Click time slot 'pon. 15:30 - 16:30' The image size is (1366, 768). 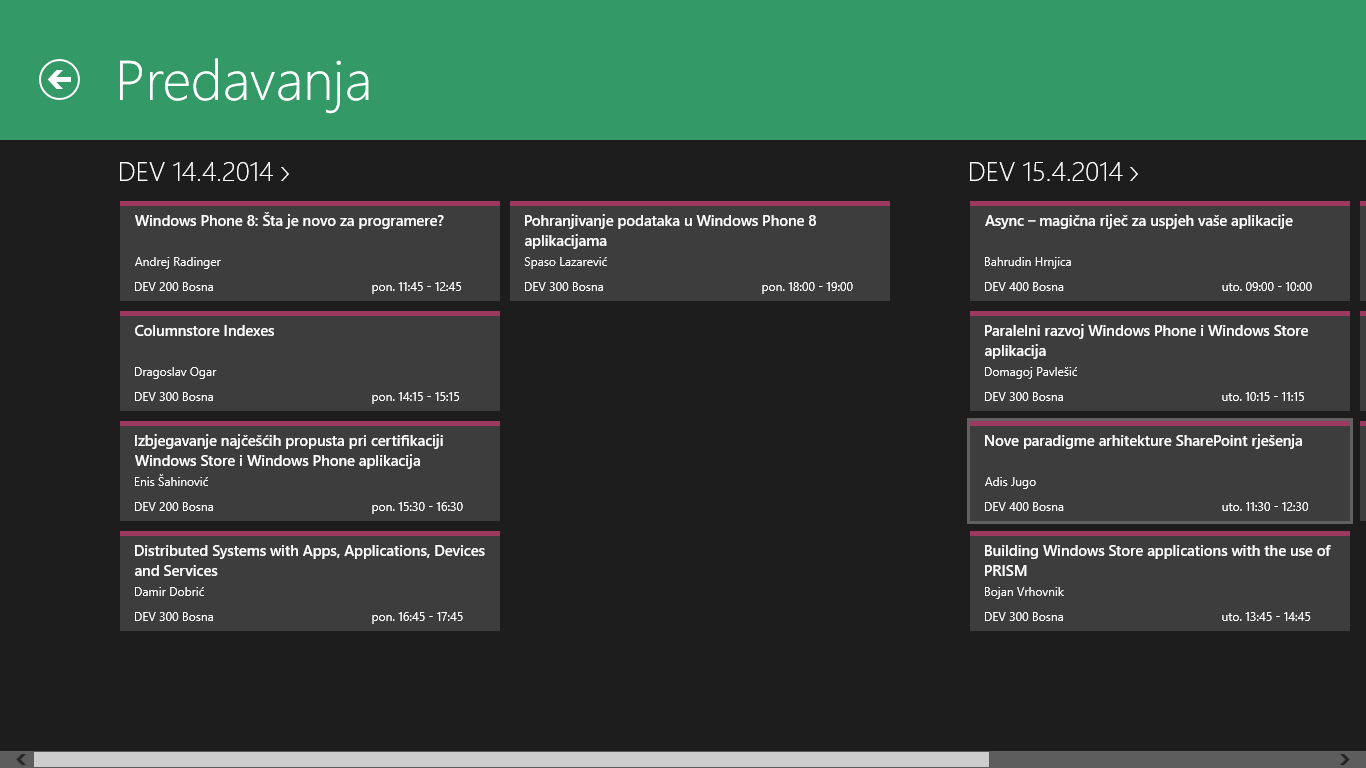(x=418, y=507)
